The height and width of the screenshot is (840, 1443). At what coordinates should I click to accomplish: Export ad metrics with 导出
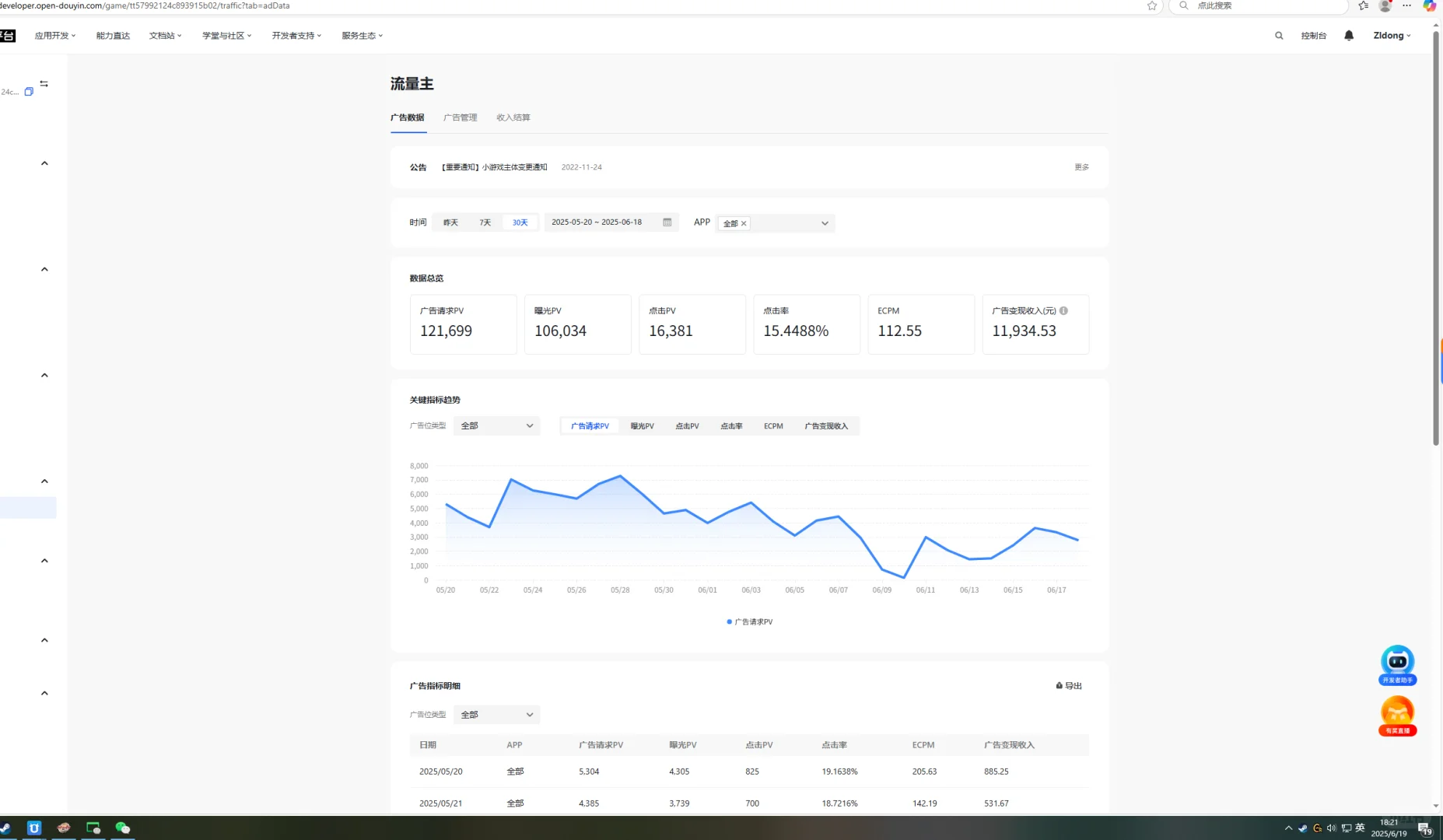coord(1069,686)
